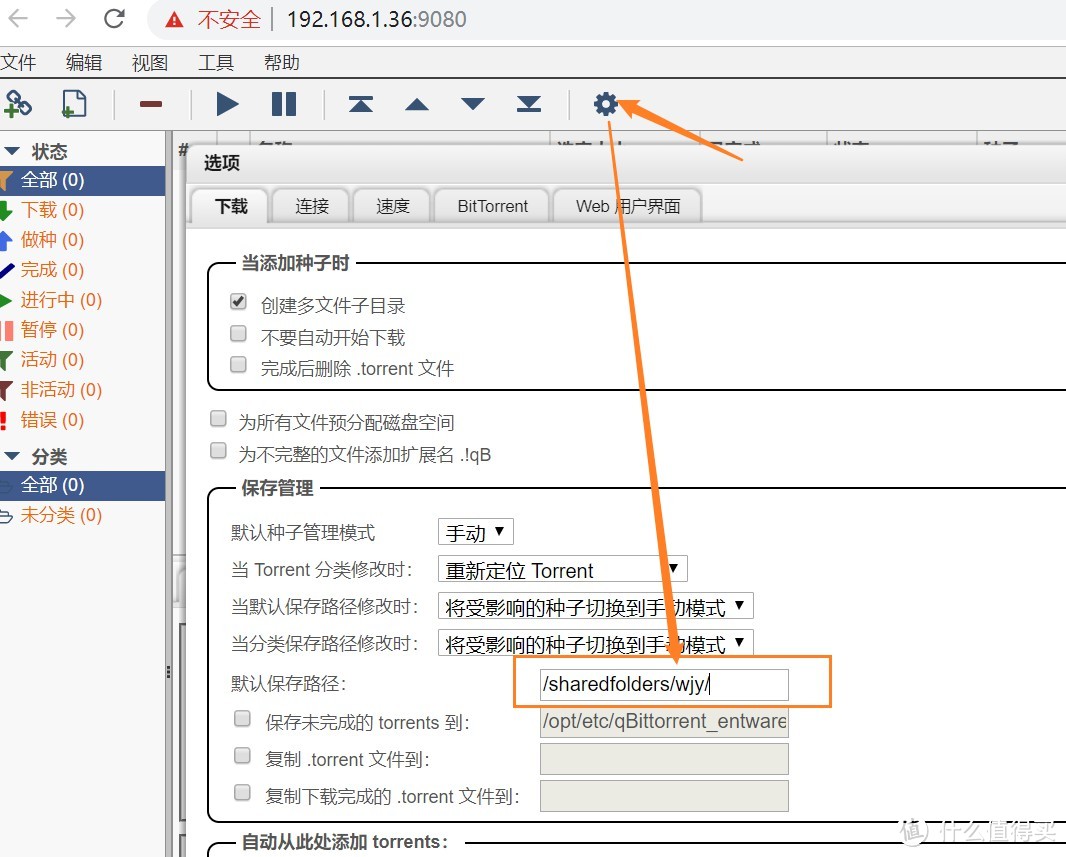Go forward in the browser
The height and width of the screenshot is (857, 1066).
(66, 18)
